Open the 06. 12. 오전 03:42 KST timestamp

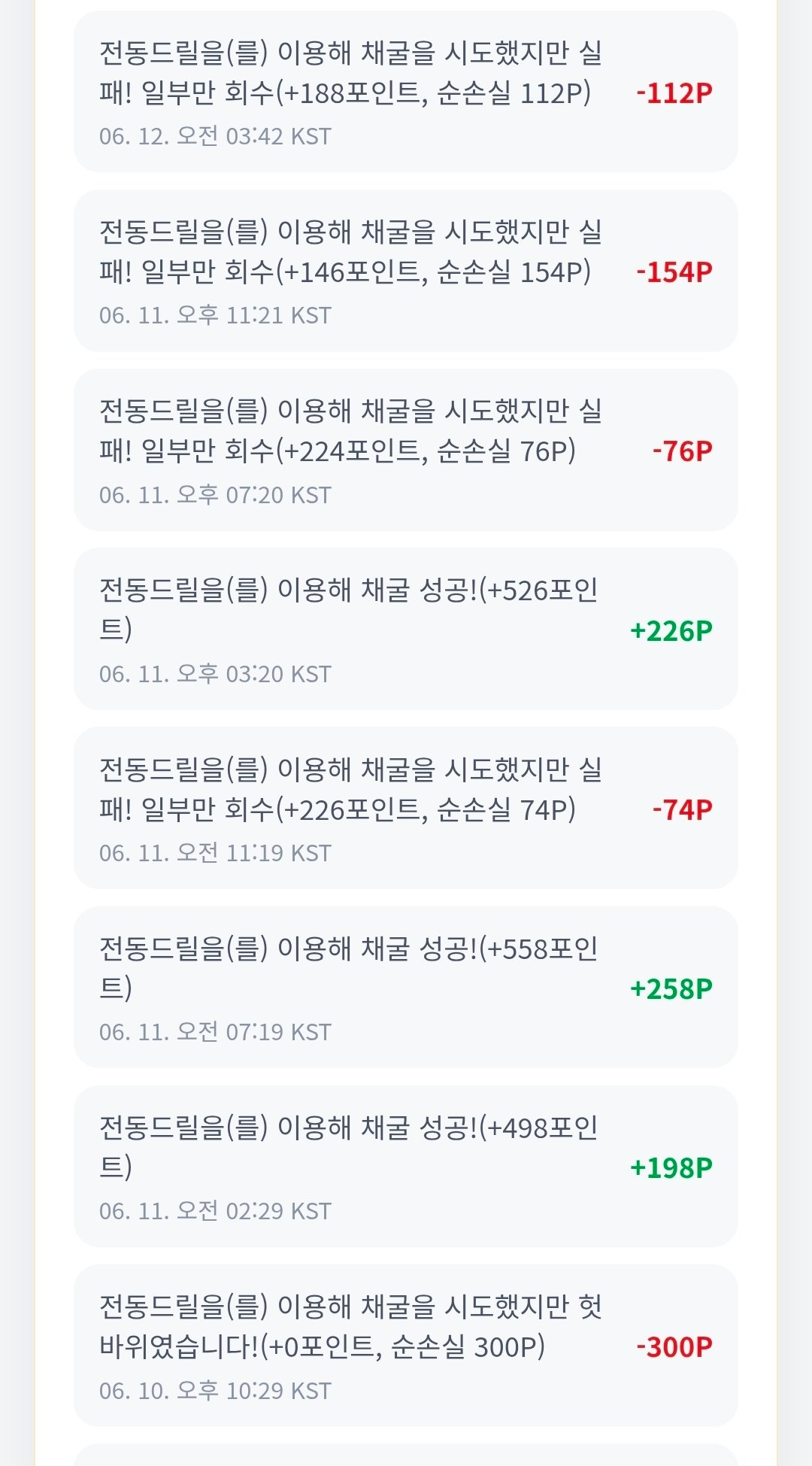215,136
